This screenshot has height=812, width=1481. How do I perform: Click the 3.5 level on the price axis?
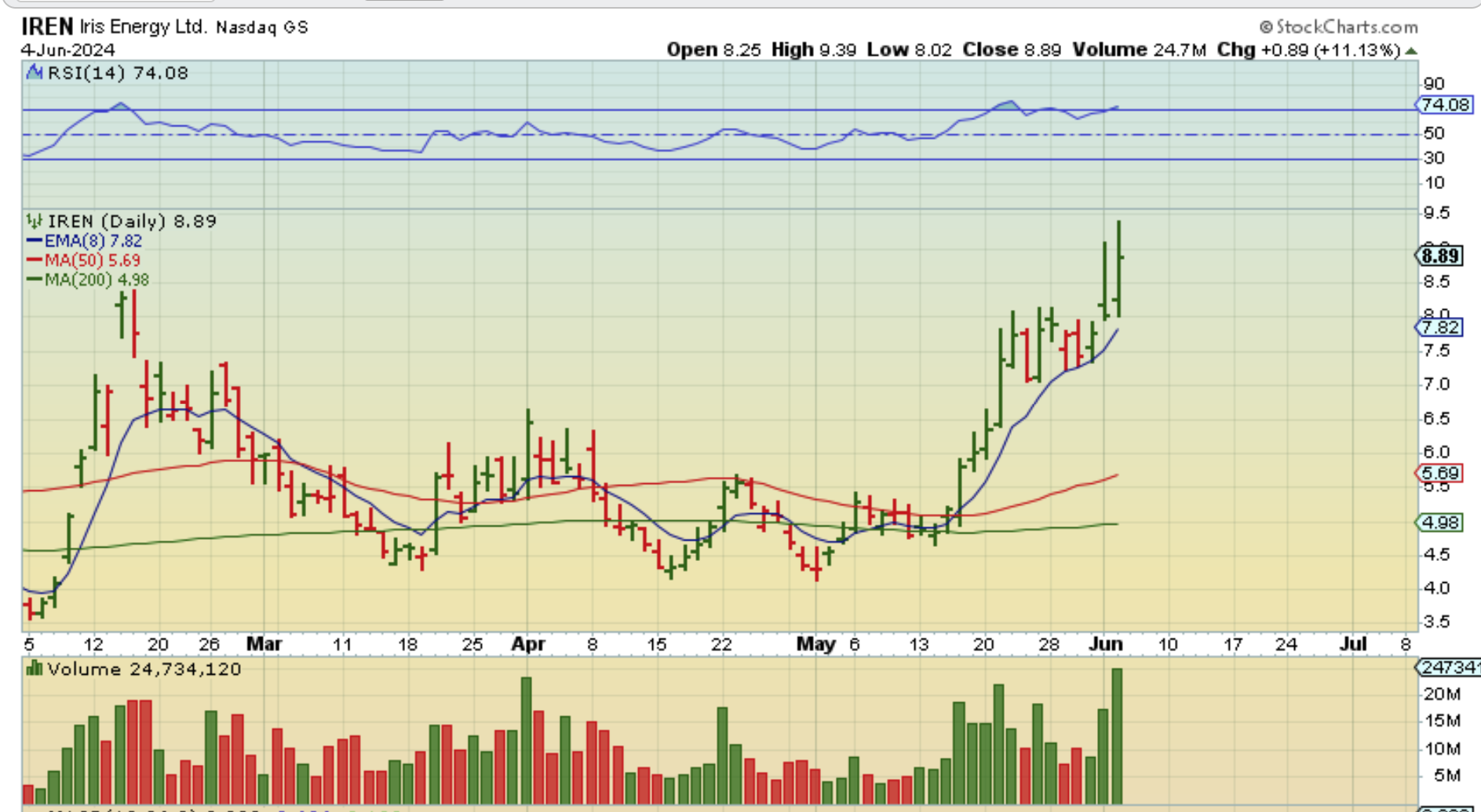click(x=1437, y=622)
